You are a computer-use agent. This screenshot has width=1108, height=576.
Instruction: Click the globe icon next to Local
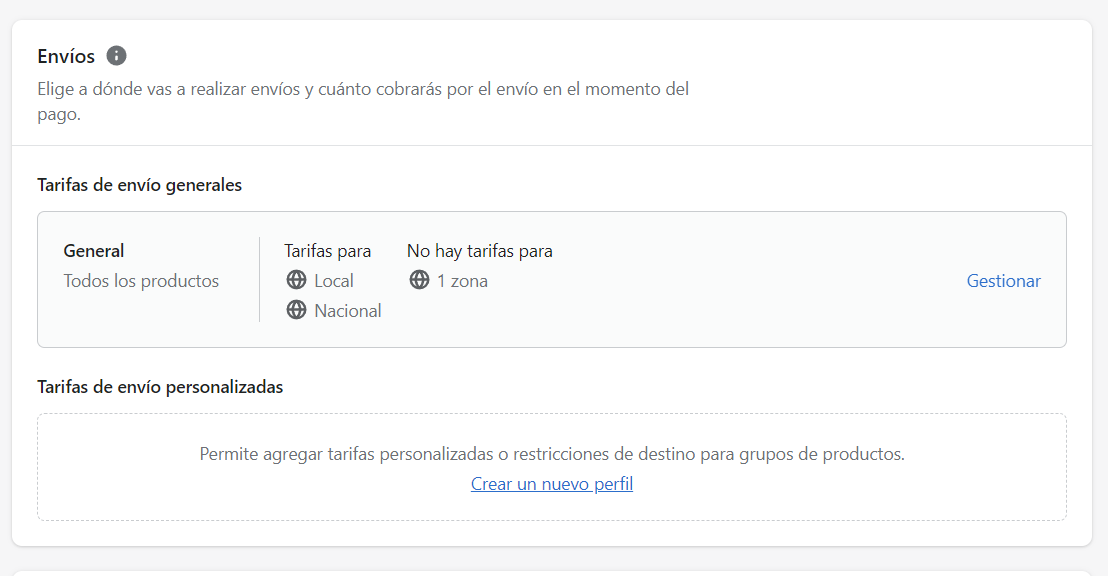[296, 280]
